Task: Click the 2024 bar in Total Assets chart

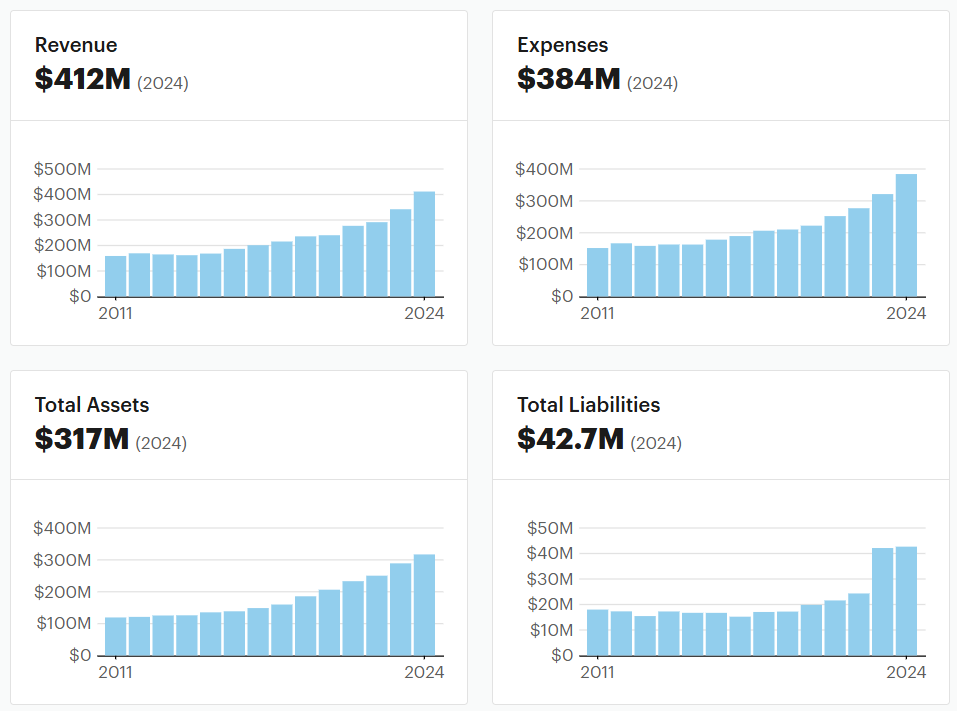Action: pyautogui.click(x=424, y=605)
